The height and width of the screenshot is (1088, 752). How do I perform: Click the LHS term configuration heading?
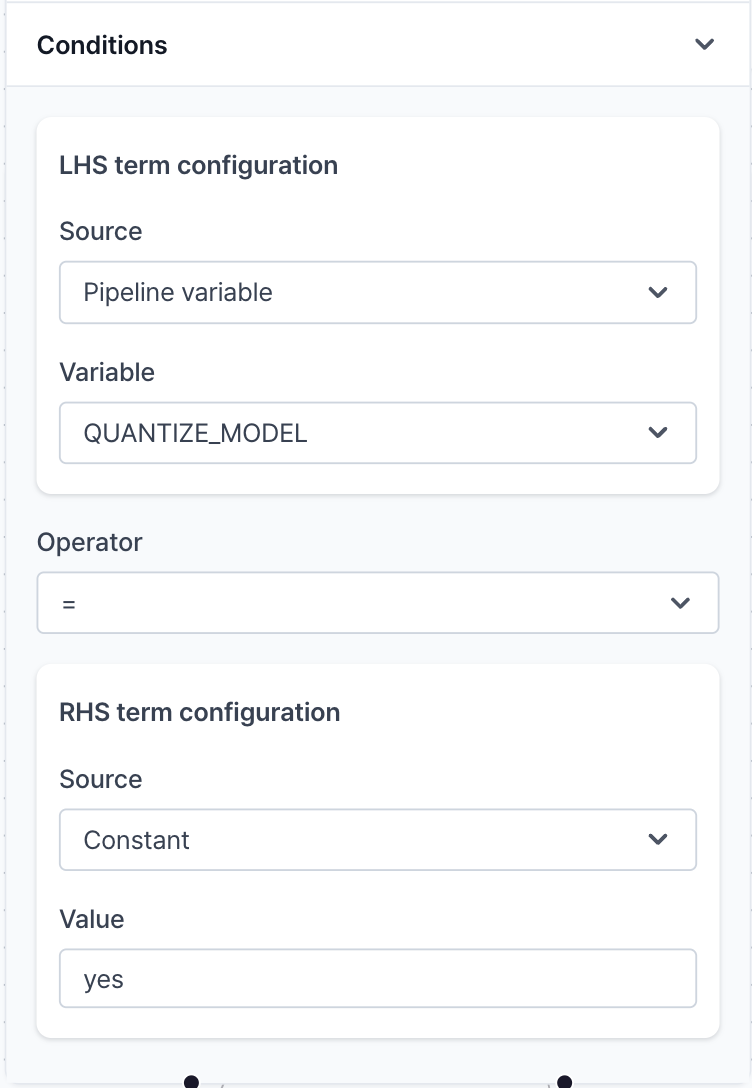pyautogui.click(x=199, y=165)
